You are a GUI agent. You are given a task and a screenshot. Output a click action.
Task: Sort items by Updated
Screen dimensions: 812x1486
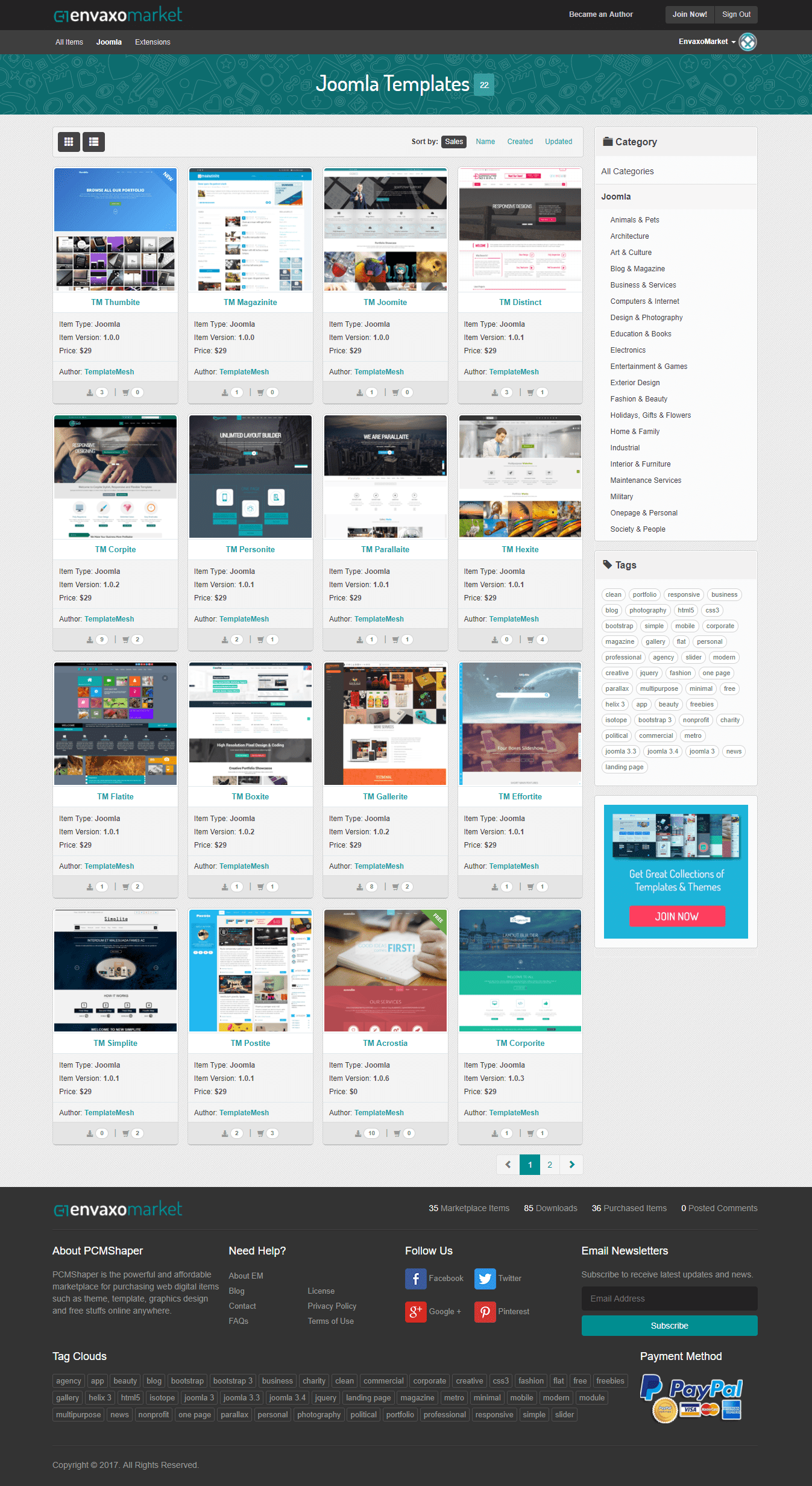click(559, 142)
